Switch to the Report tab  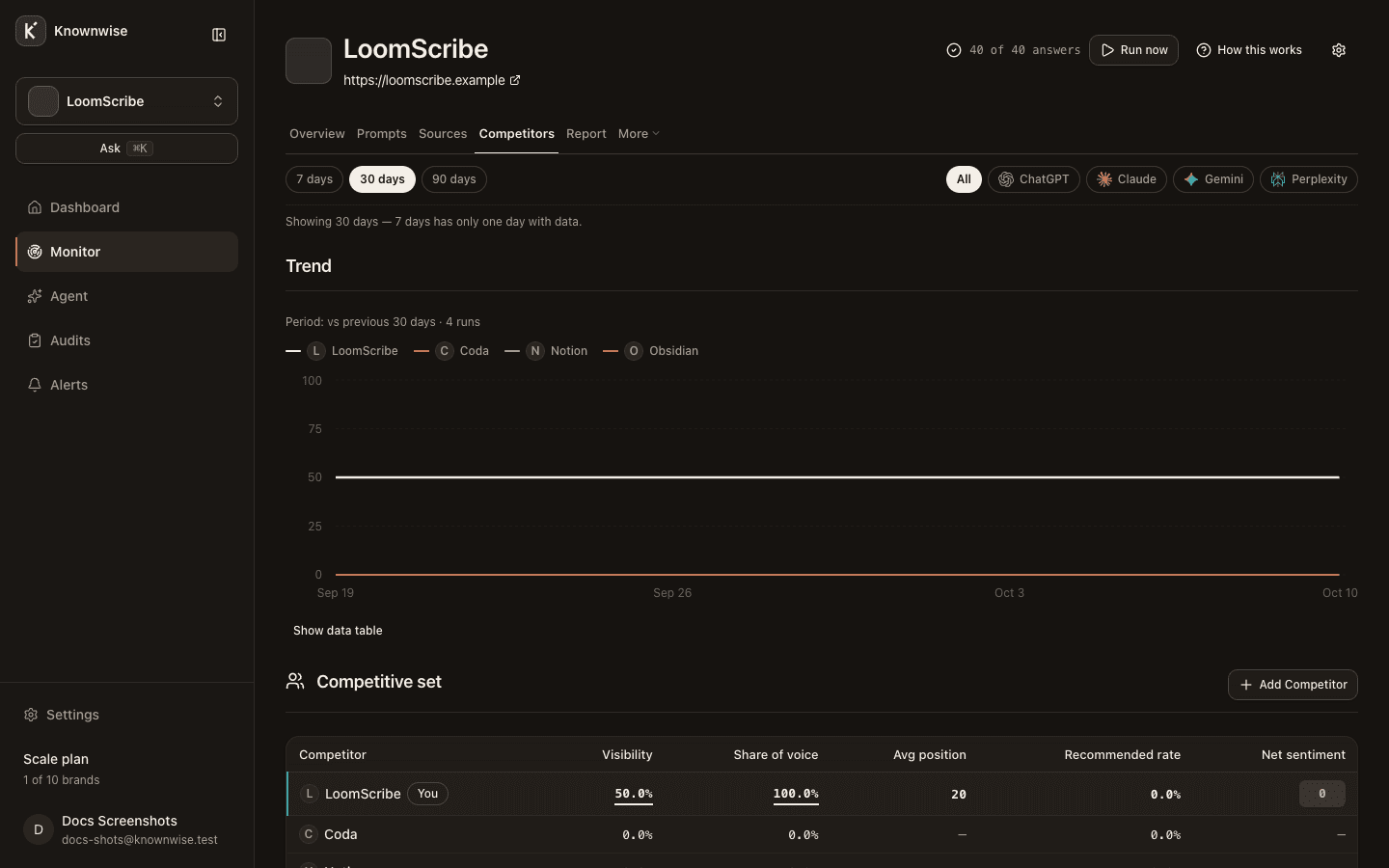(586, 134)
